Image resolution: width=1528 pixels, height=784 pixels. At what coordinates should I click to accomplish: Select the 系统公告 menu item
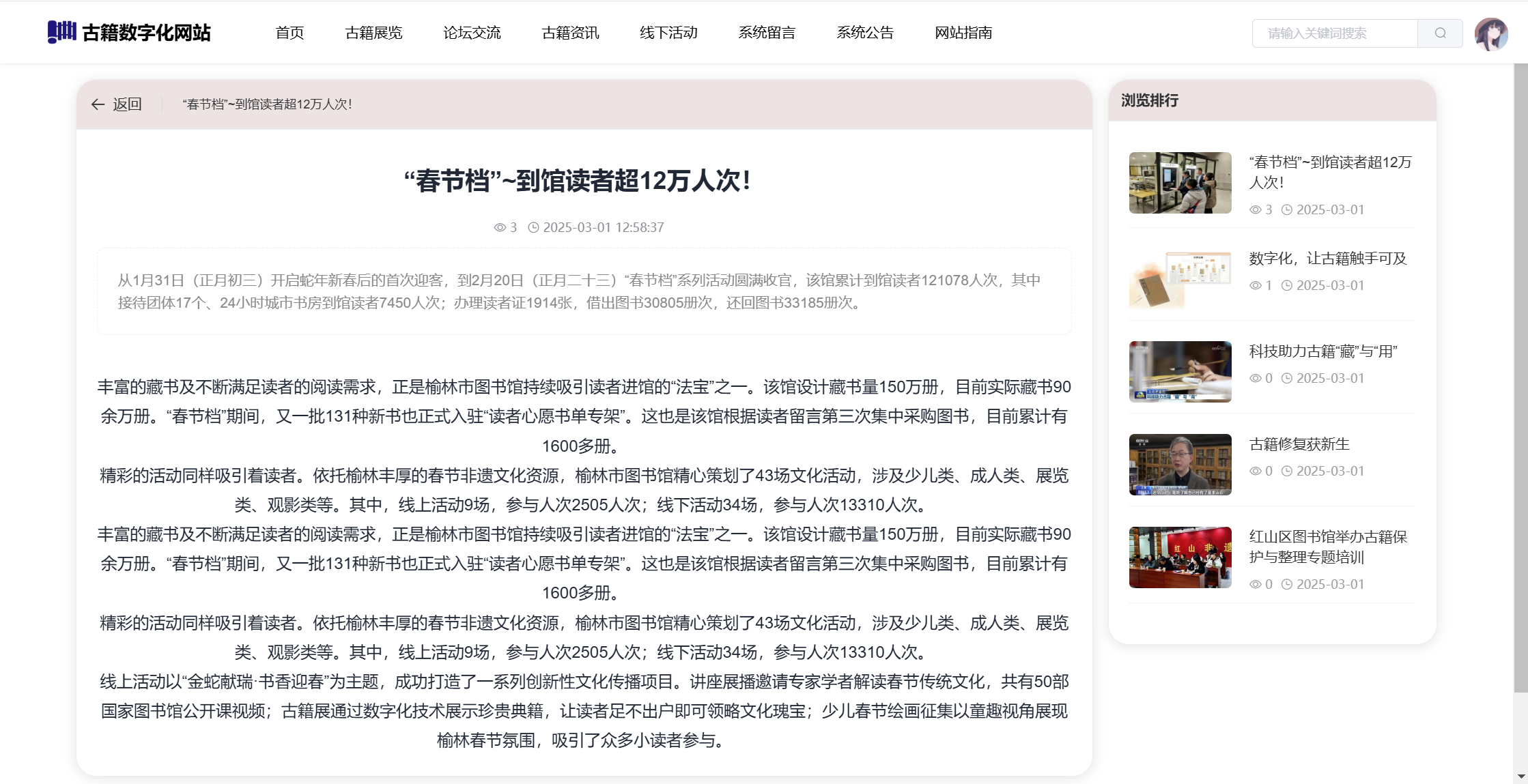865,33
